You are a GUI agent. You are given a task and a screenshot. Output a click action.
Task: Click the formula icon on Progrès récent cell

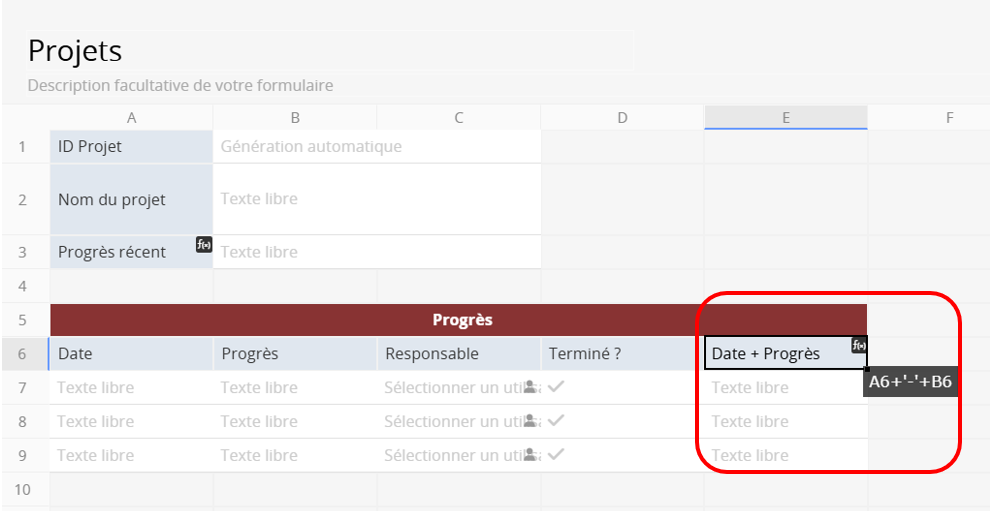pyautogui.click(x=204, y=244)
